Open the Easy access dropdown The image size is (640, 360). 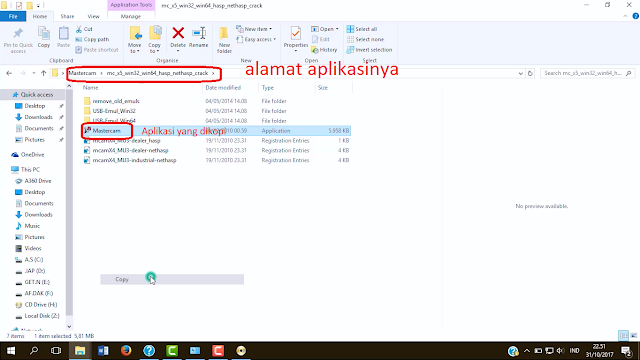[256, 39]
